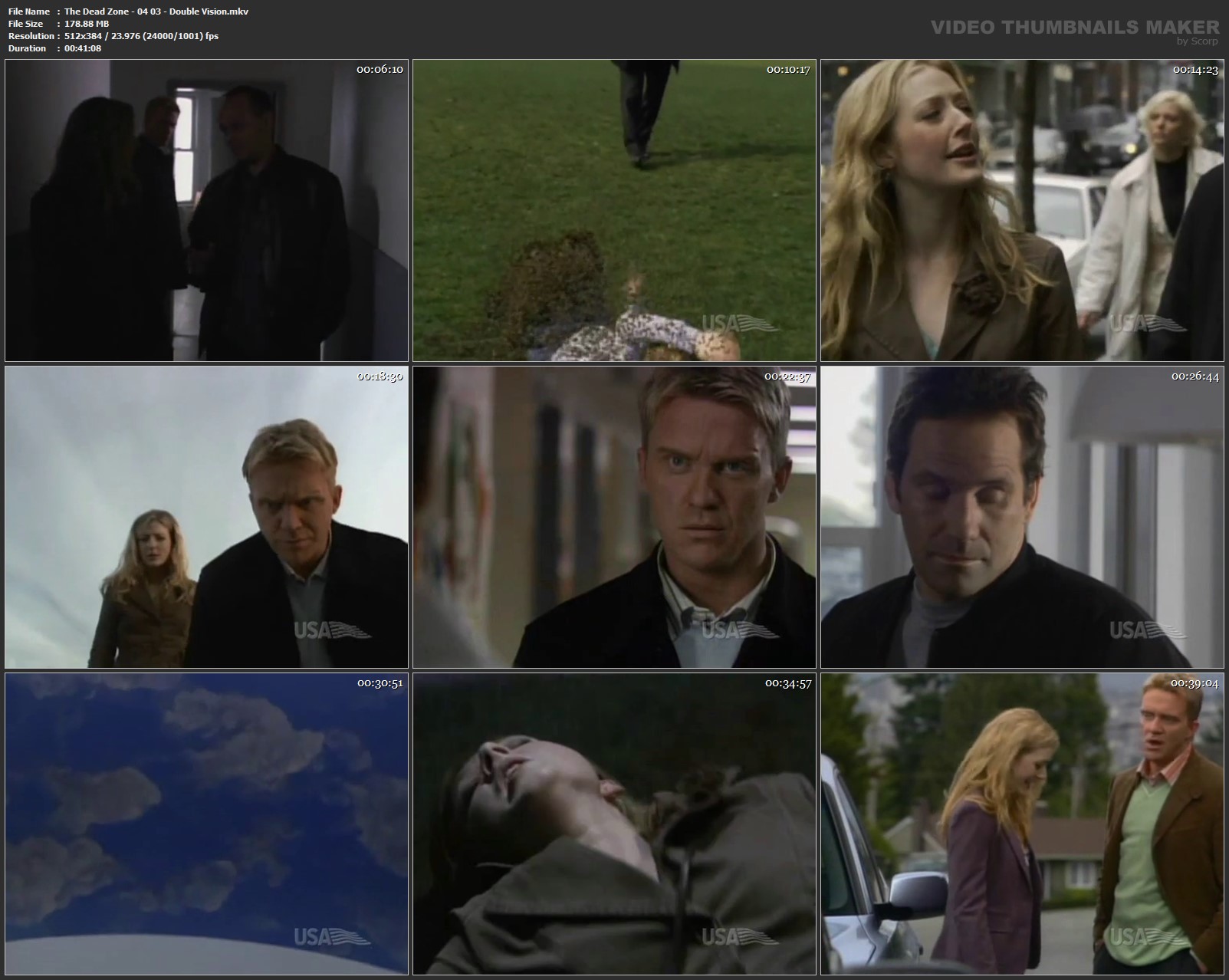Click the '00:14:23' timestamp label
This screenshot has width=1229, height=980.
pos(1195,69)
